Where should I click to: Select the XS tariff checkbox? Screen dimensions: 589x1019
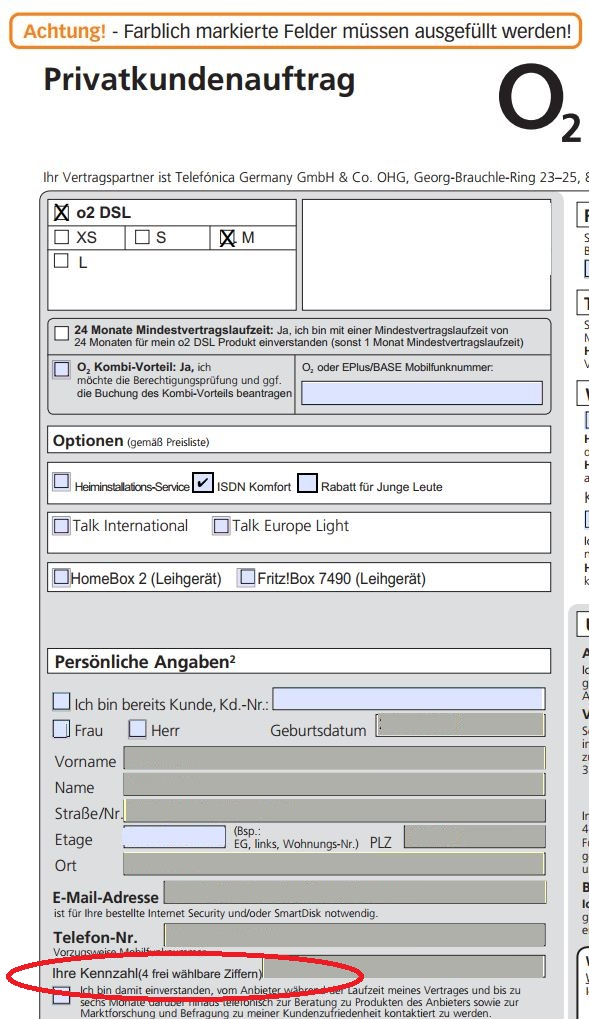coord(62,237)
